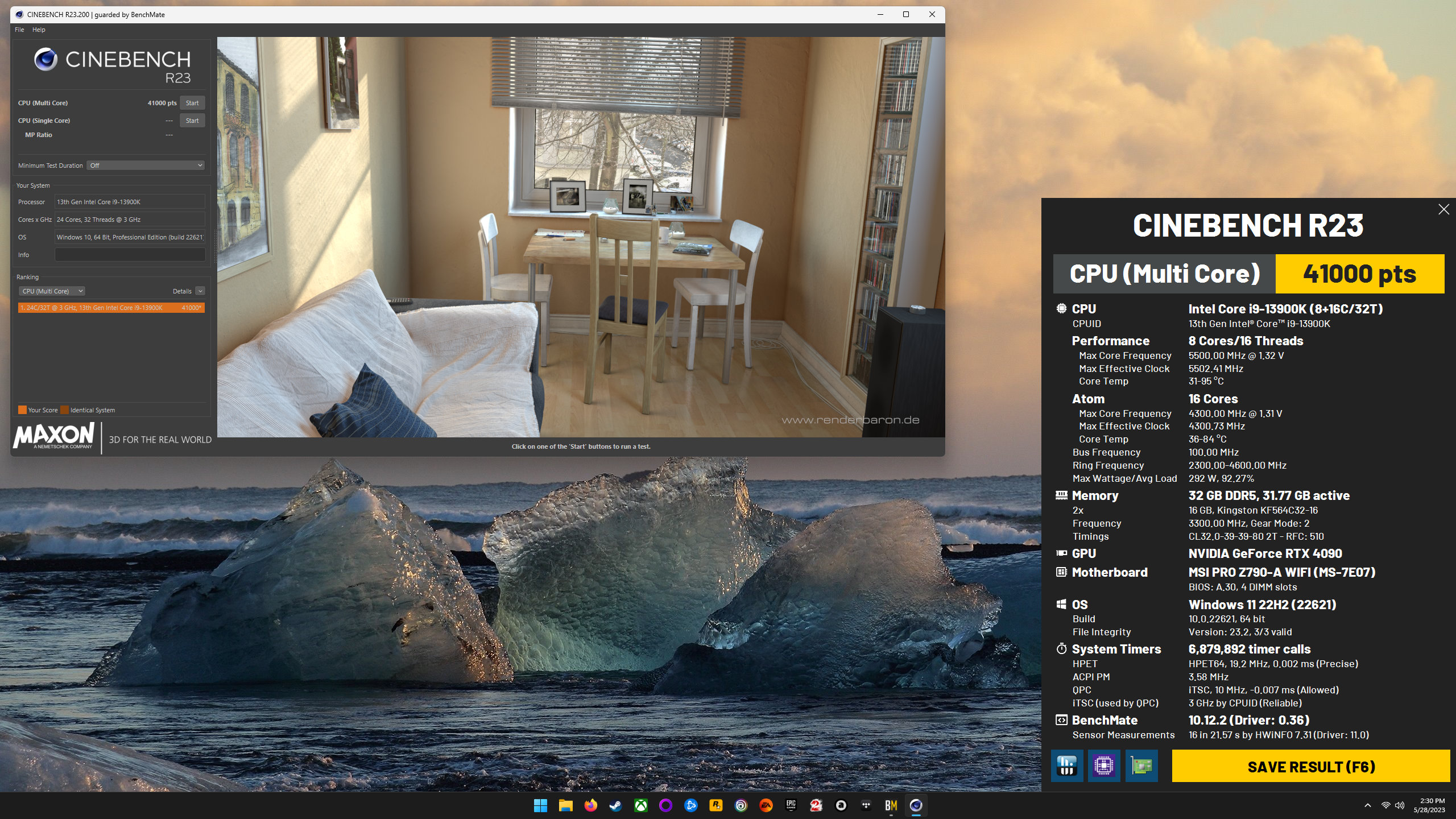Click the Memory module icon in BenchMate panel
This screenshot has width=1456, height=819.
(x=1061, y=495)
